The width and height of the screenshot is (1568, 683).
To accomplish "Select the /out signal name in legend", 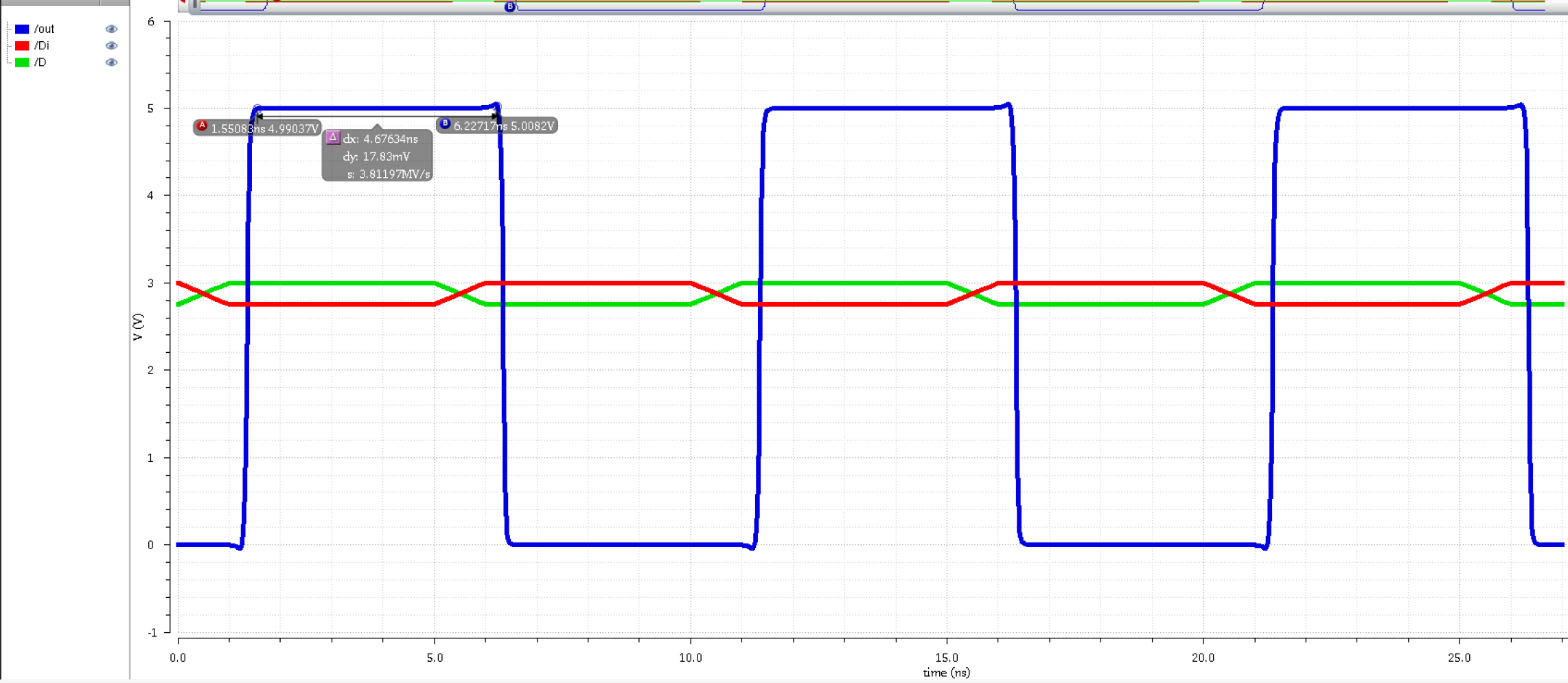I will [45, 29].
